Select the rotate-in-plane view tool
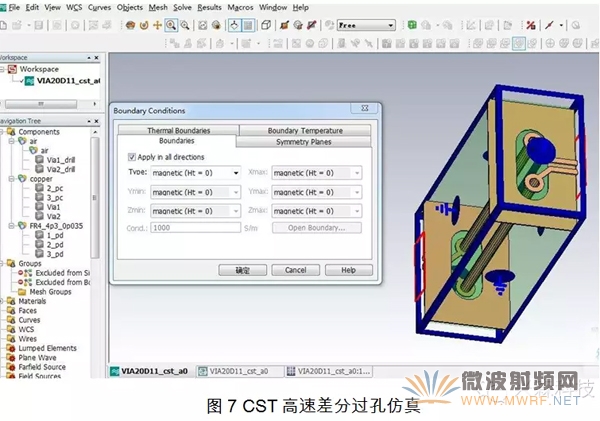The height and width of the screenshot is (421, 600). 144,25
